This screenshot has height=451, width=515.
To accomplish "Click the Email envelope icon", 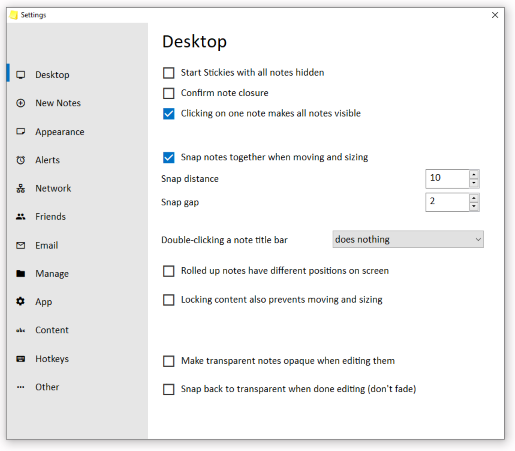I will pyautogui.click(x=21, y=245).
